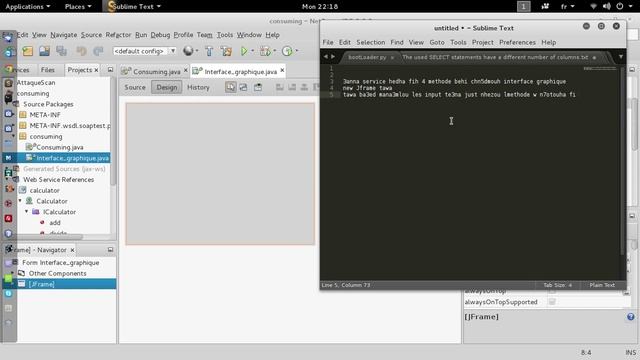
Task: Select add operation in Projects tree
Action: (x=55, y=222)
